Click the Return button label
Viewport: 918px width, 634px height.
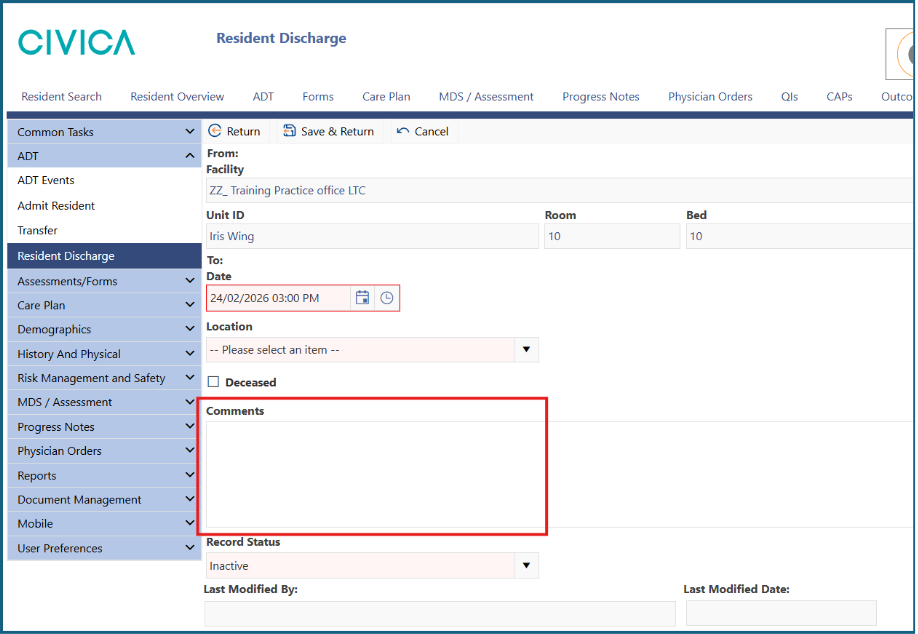pos(244,132)
